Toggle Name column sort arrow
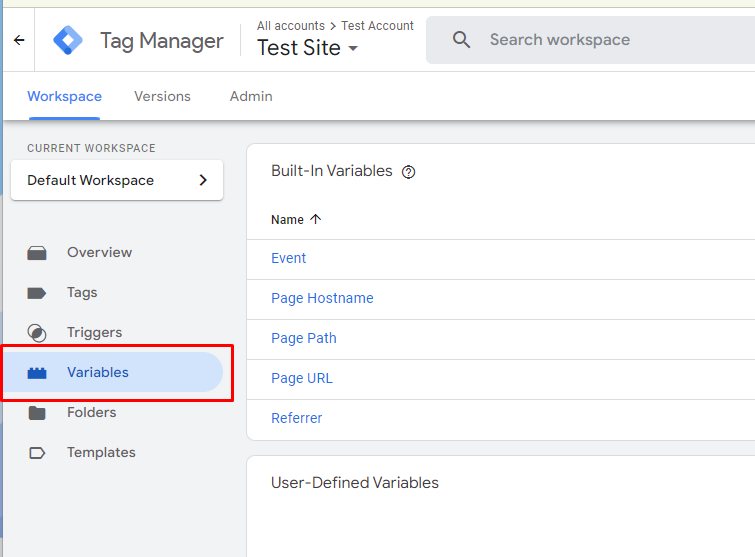The image size is (755, 557). (x=315, y=219)
